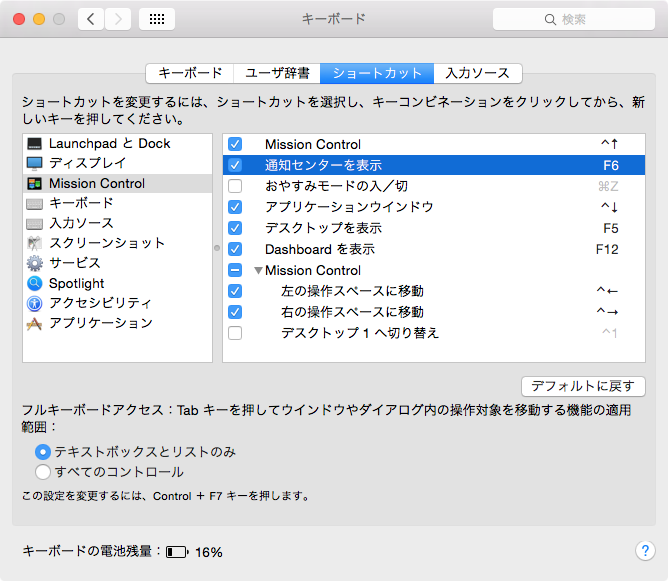
Task: Uncheck 左の操作スペースに移動 checkbox
Action: click(x=235, y=291)
